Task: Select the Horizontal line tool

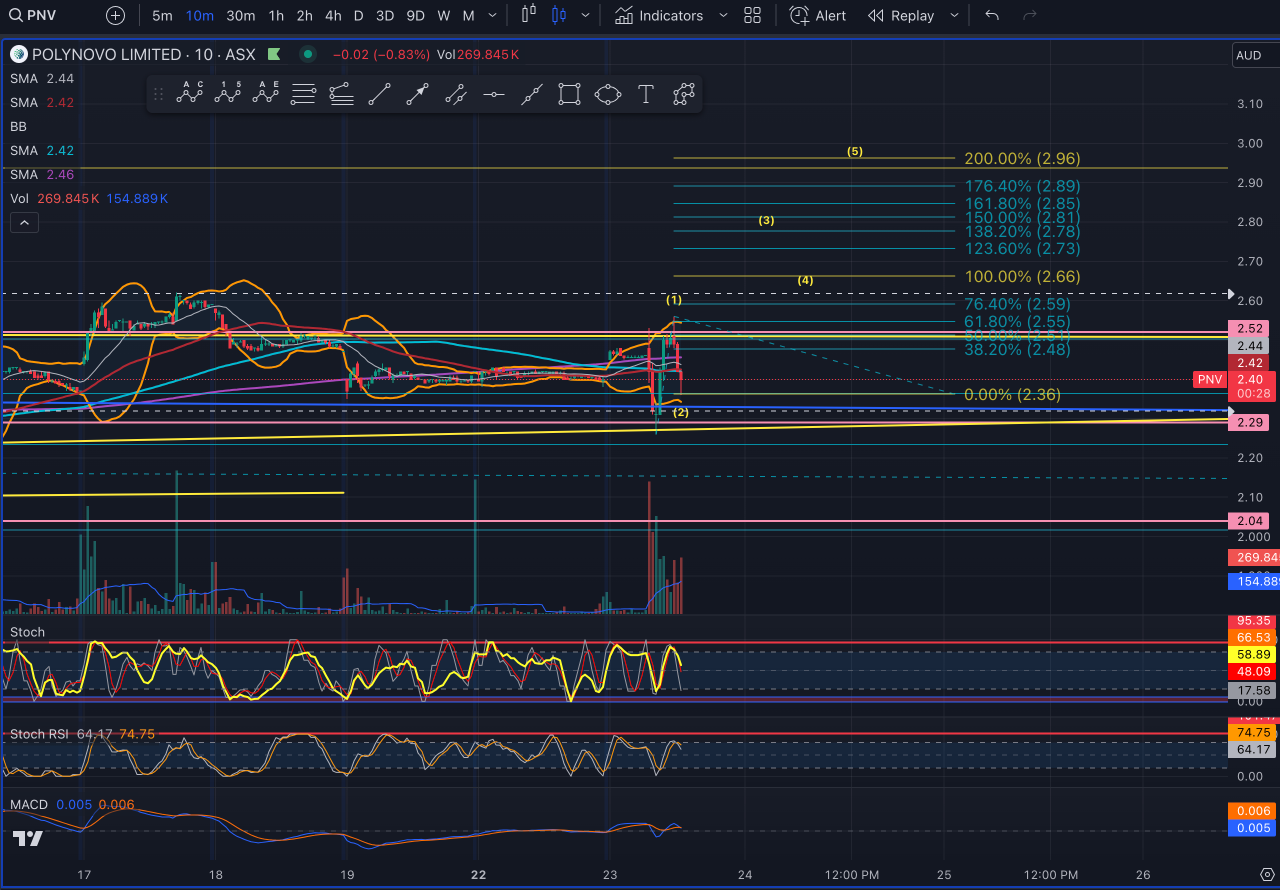Action: point(494,94)
